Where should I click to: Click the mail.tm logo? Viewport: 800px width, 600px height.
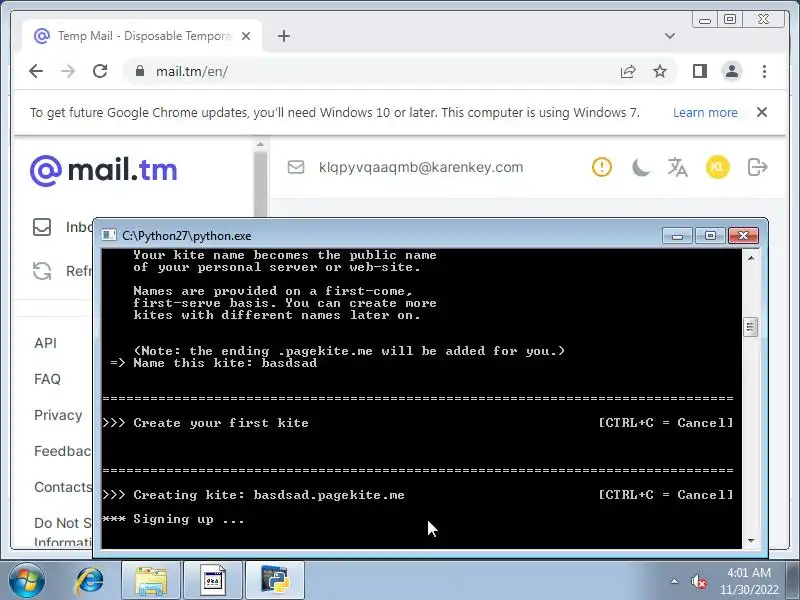point(104,170)
